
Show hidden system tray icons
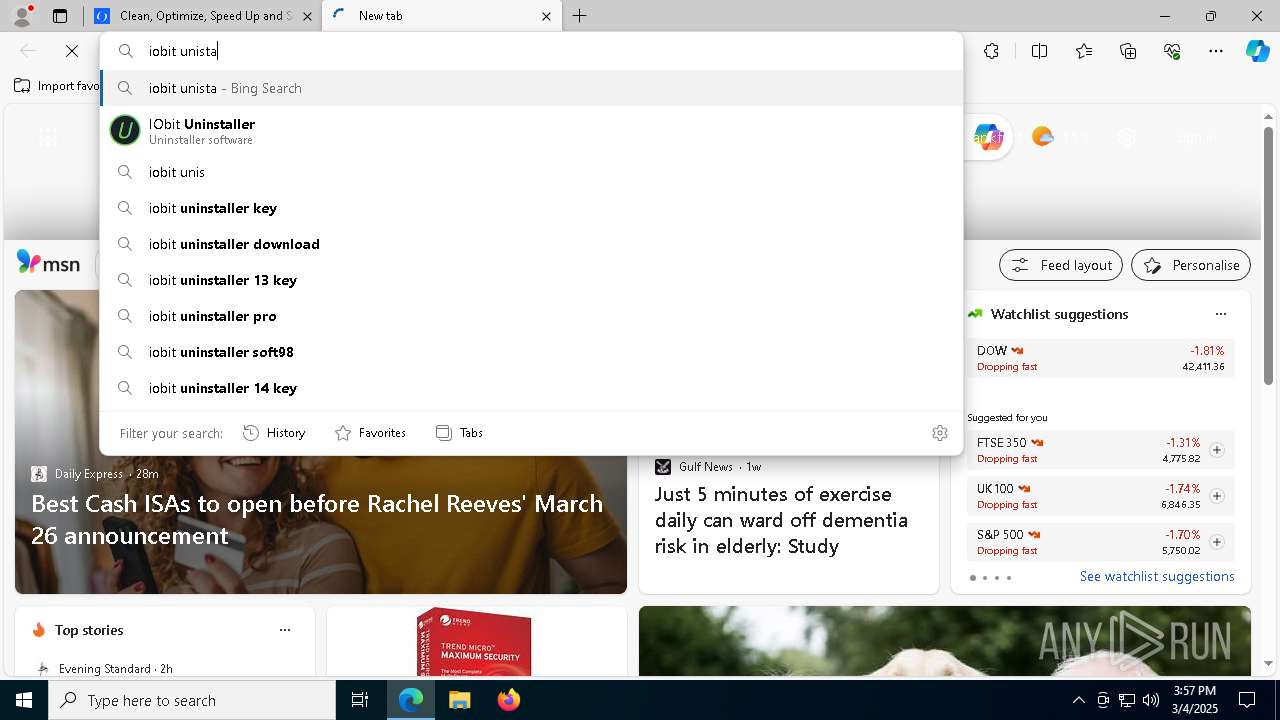tap(1078, 700)
